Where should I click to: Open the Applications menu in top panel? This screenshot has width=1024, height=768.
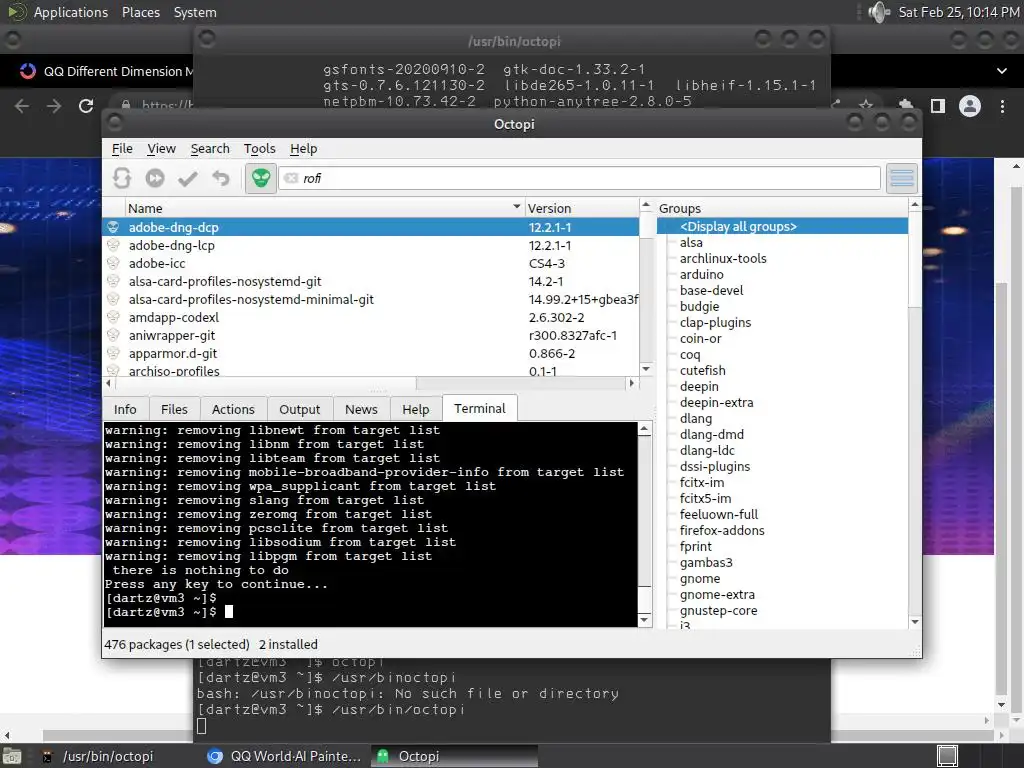71,12
